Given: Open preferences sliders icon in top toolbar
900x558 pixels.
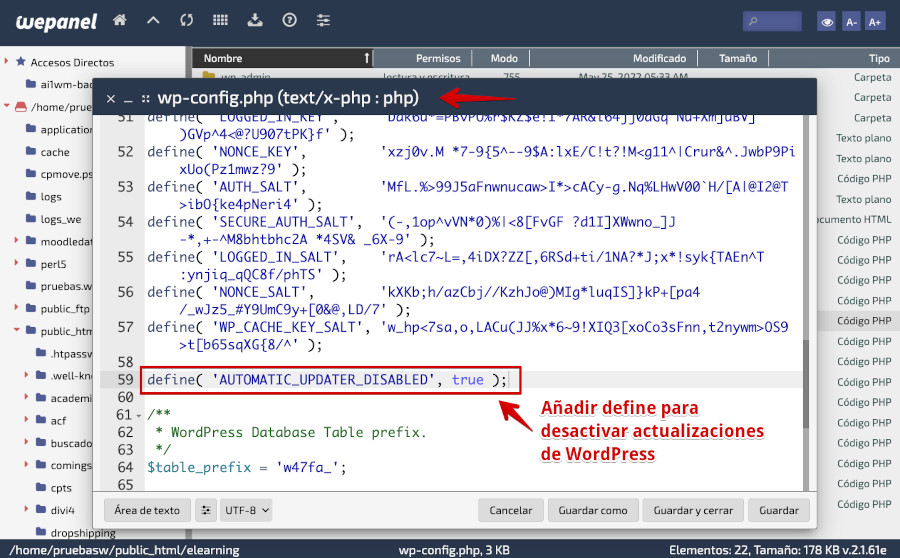Looking at the screenshot, I should tap(323, 21).
